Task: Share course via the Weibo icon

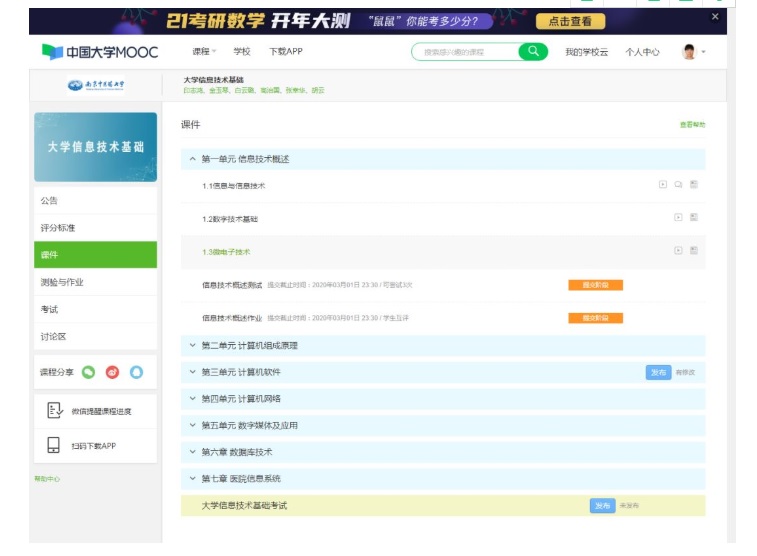Action: [x=112, y=372]
